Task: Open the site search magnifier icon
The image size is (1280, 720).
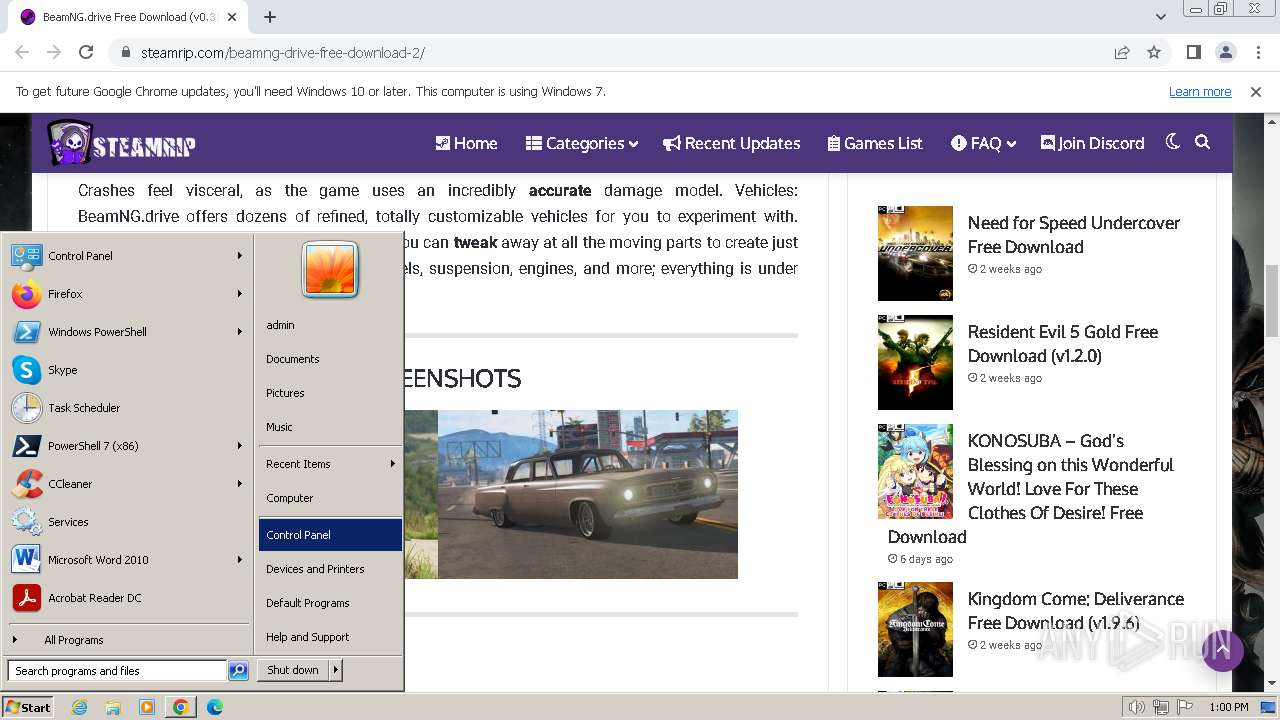Action: pyautogui.click(x=1203, y=142)
